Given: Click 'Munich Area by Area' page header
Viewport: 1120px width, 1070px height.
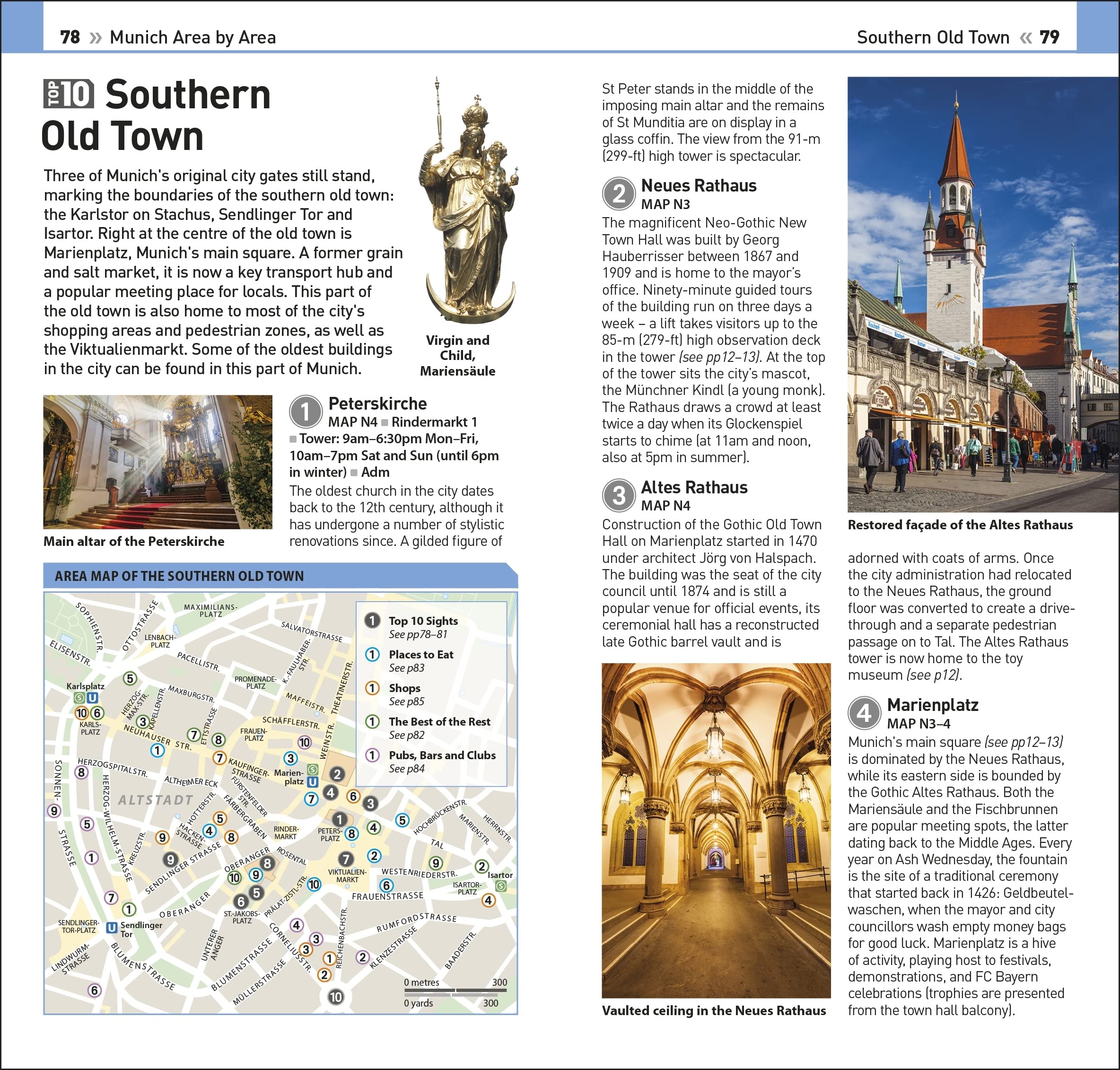Looking at the screenshot, I should 193,37.
